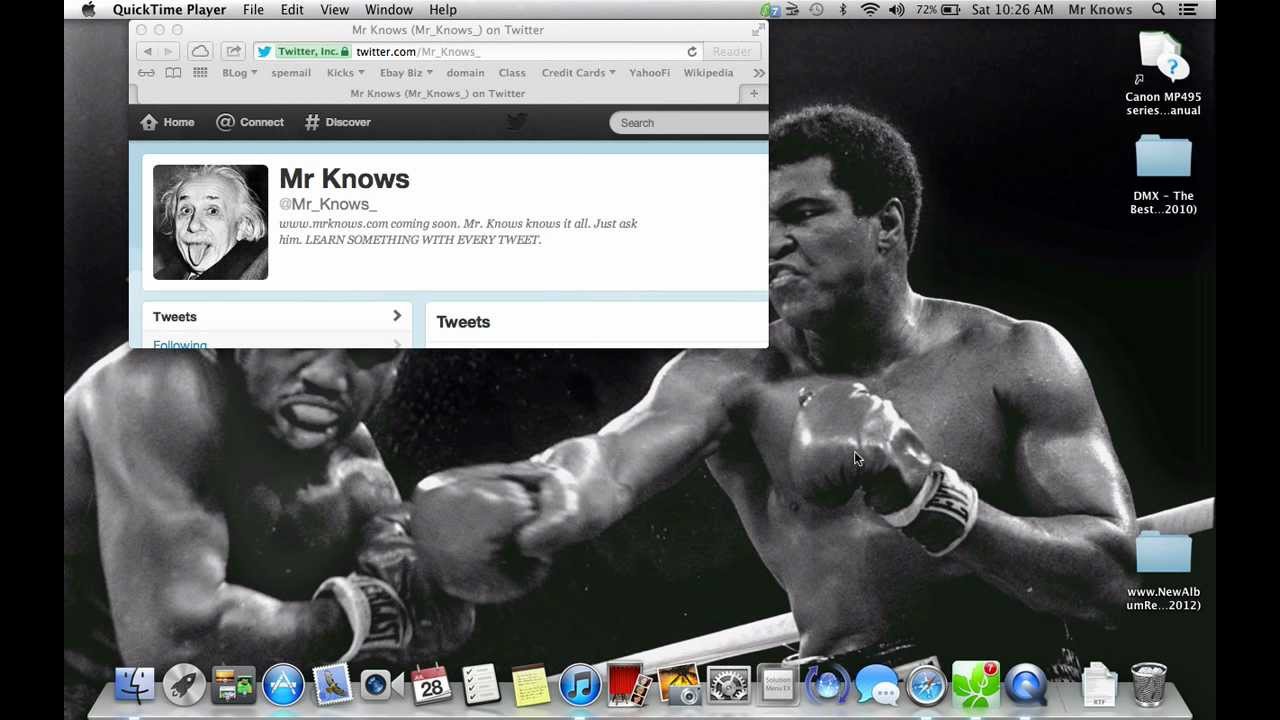Open Finder from the Dock
1280x720 pixels.
[134, 685]
